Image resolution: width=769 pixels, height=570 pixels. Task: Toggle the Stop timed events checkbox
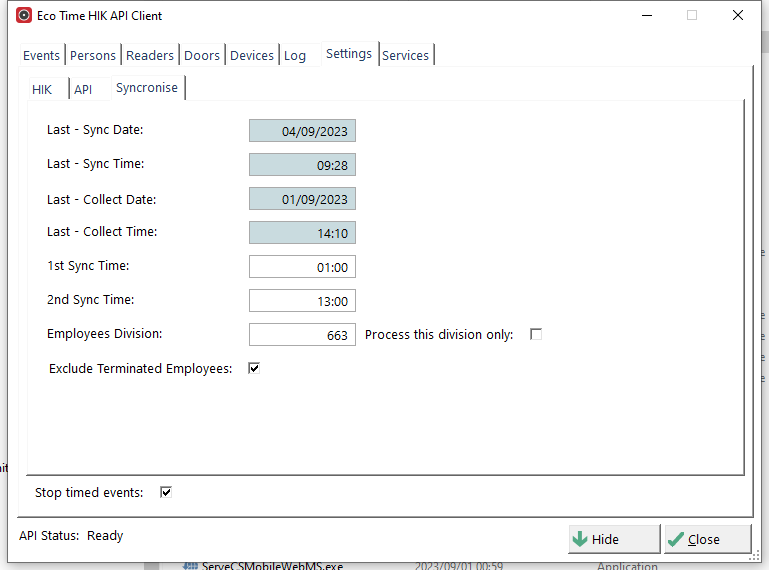click(x=166, y=492)
